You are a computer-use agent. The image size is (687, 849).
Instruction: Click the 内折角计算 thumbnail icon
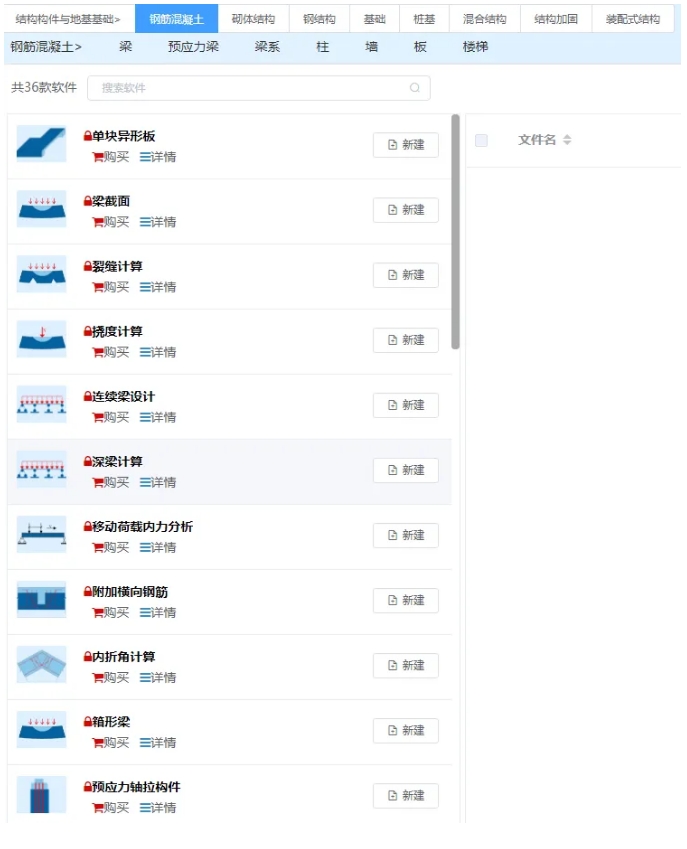[41, 665]
